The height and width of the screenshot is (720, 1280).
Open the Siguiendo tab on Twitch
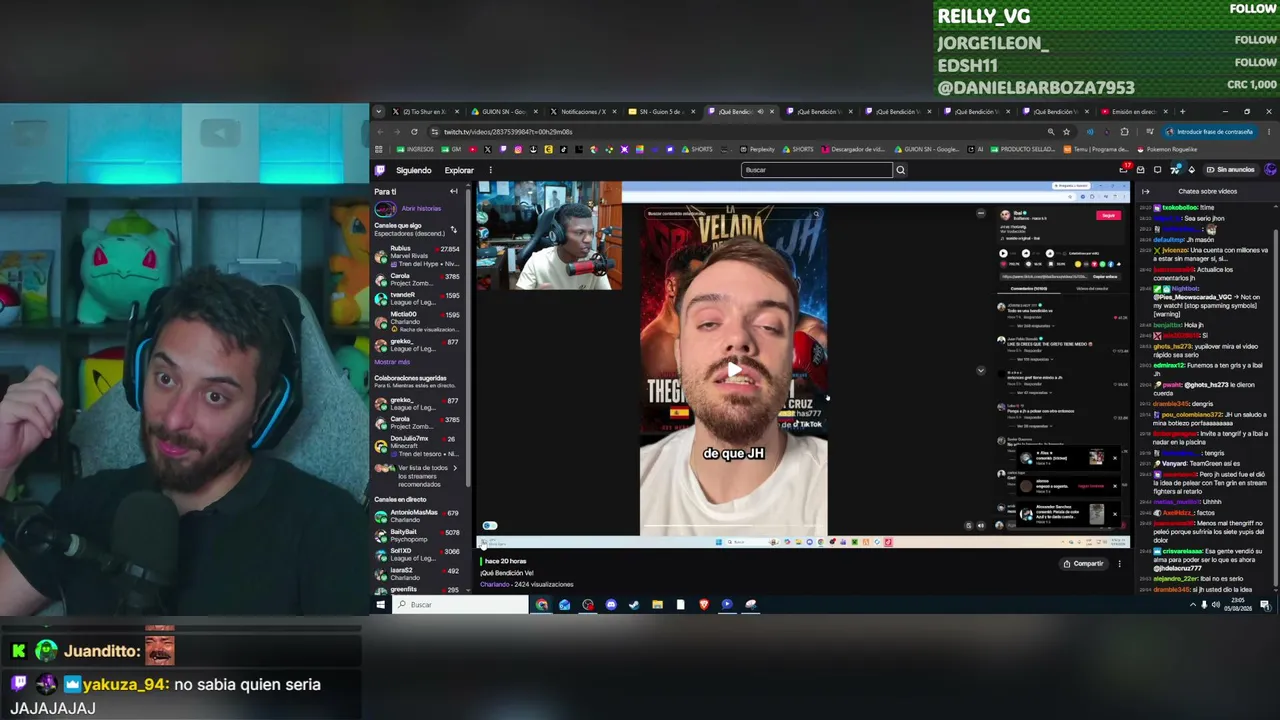[414, 170]
